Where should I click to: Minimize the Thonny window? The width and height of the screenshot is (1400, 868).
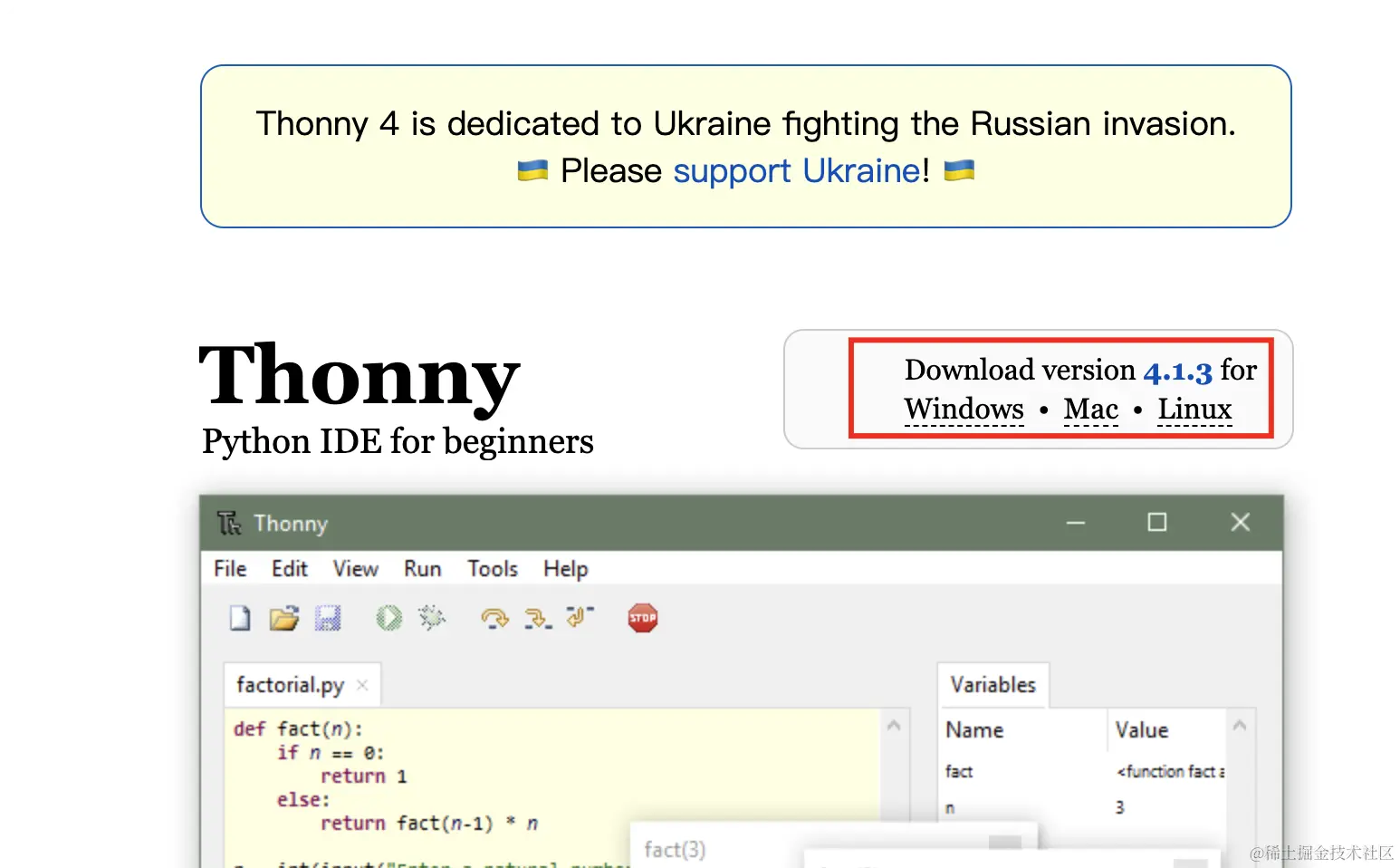coord(1076,523)
